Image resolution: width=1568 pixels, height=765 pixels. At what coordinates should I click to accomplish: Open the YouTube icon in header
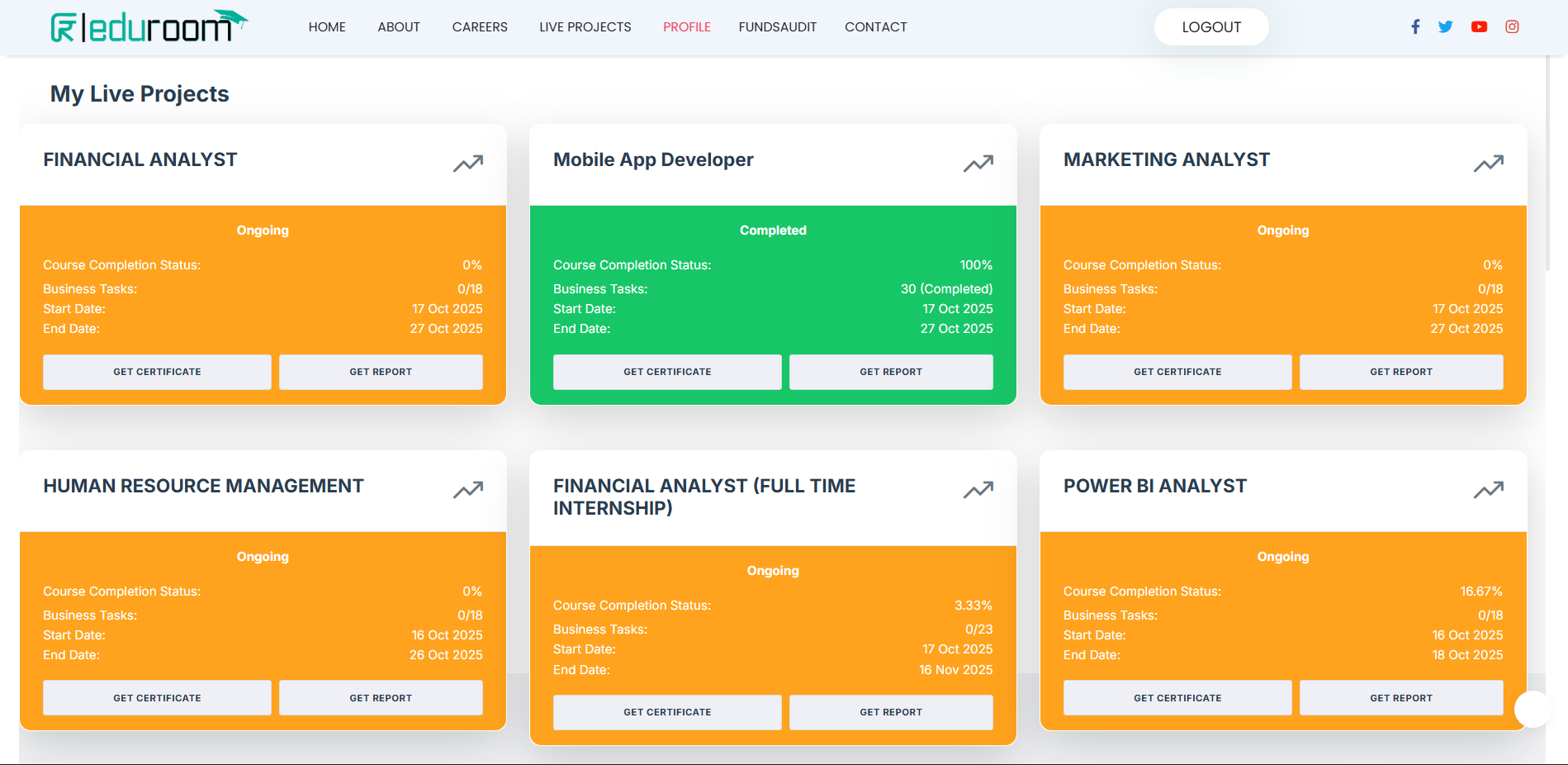(1479, 26)
